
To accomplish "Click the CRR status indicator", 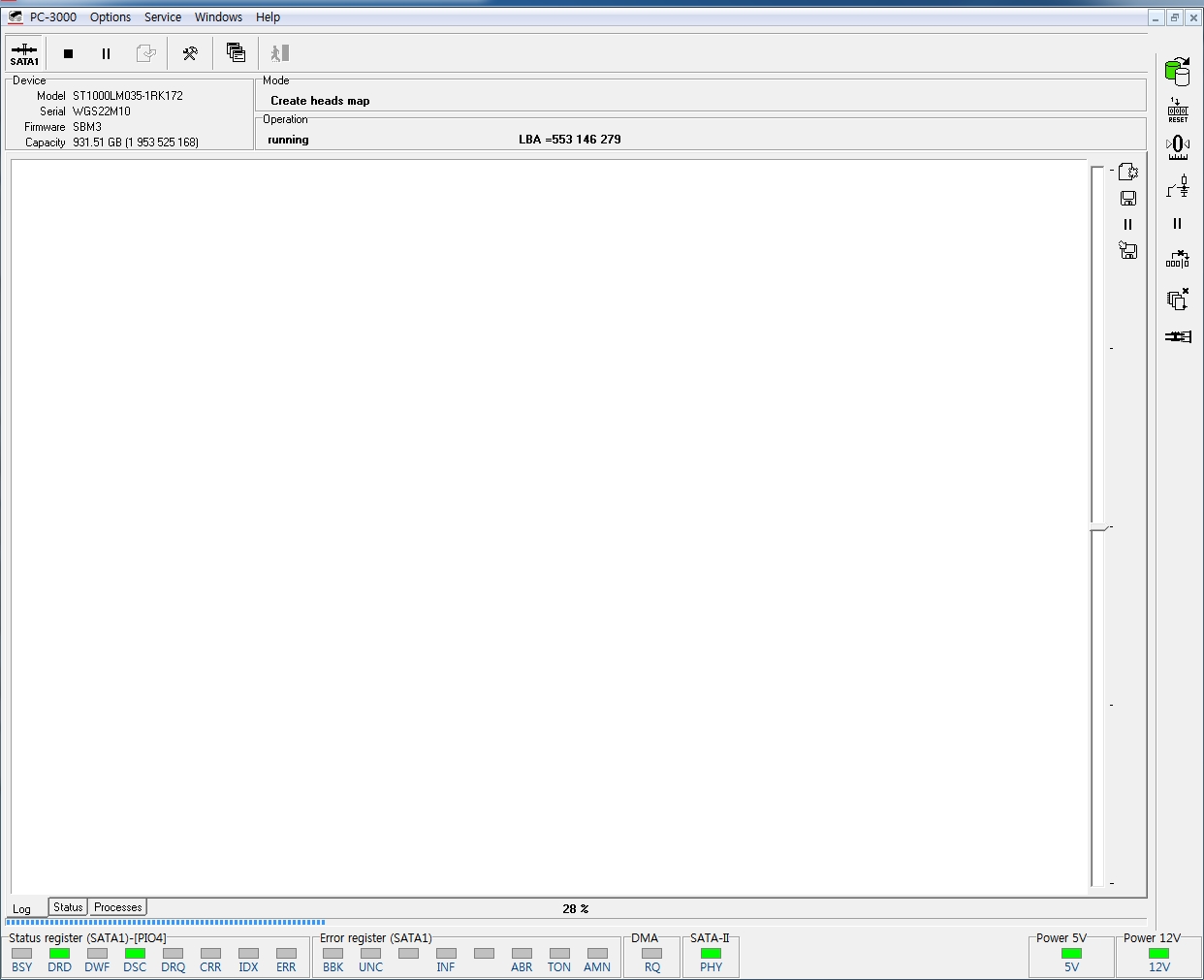I will click(210, 954).
